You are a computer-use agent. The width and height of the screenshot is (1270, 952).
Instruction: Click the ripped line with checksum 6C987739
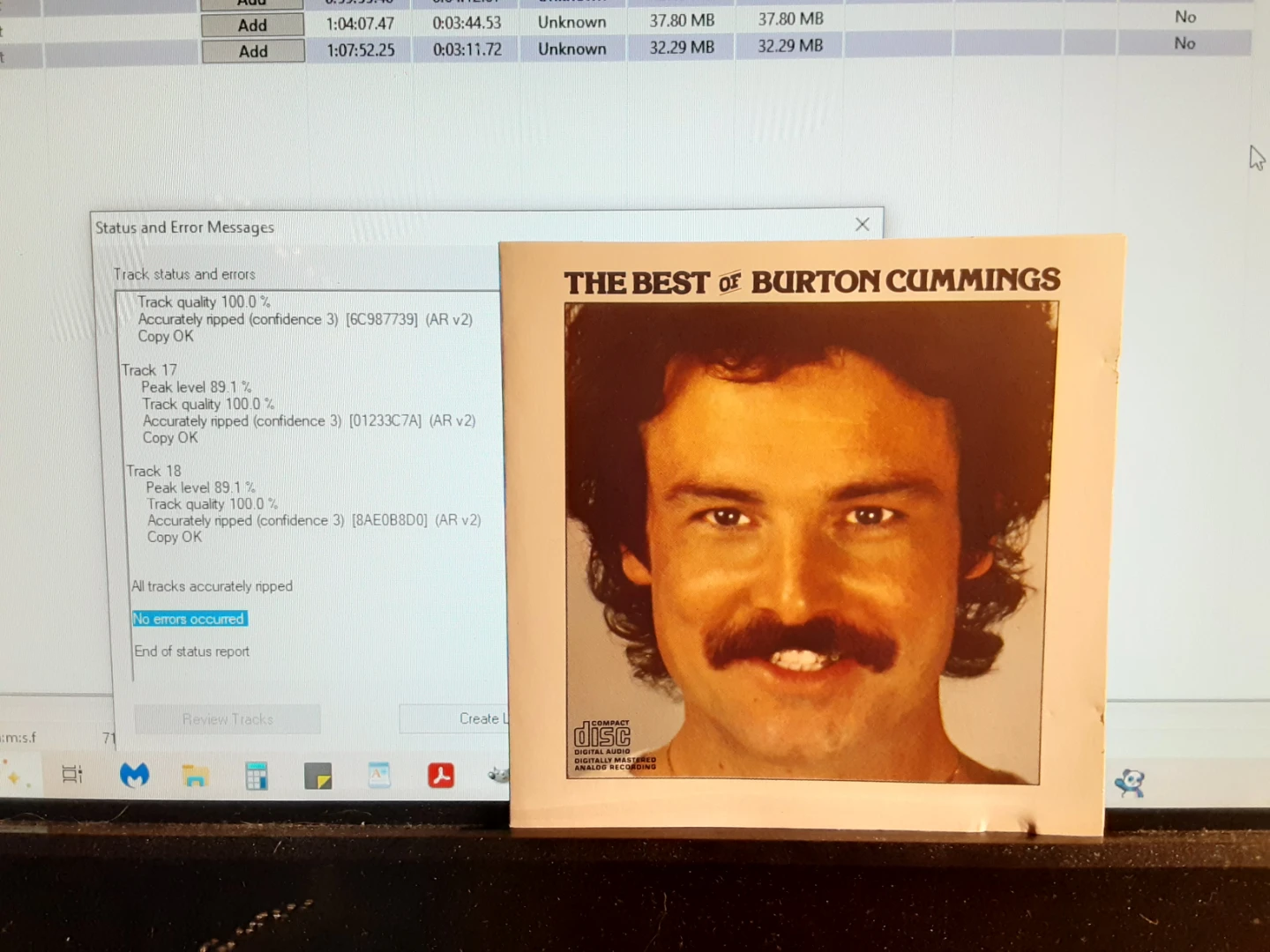tap(305, 319)
